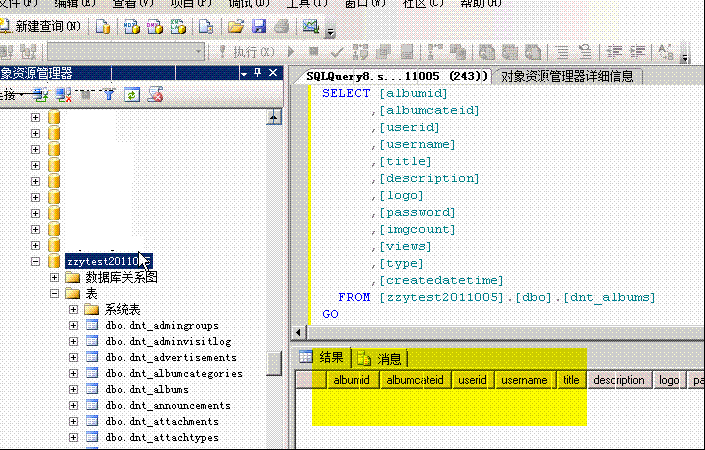Select the dbo.dnt_albumcategories table

coord(174,374)
